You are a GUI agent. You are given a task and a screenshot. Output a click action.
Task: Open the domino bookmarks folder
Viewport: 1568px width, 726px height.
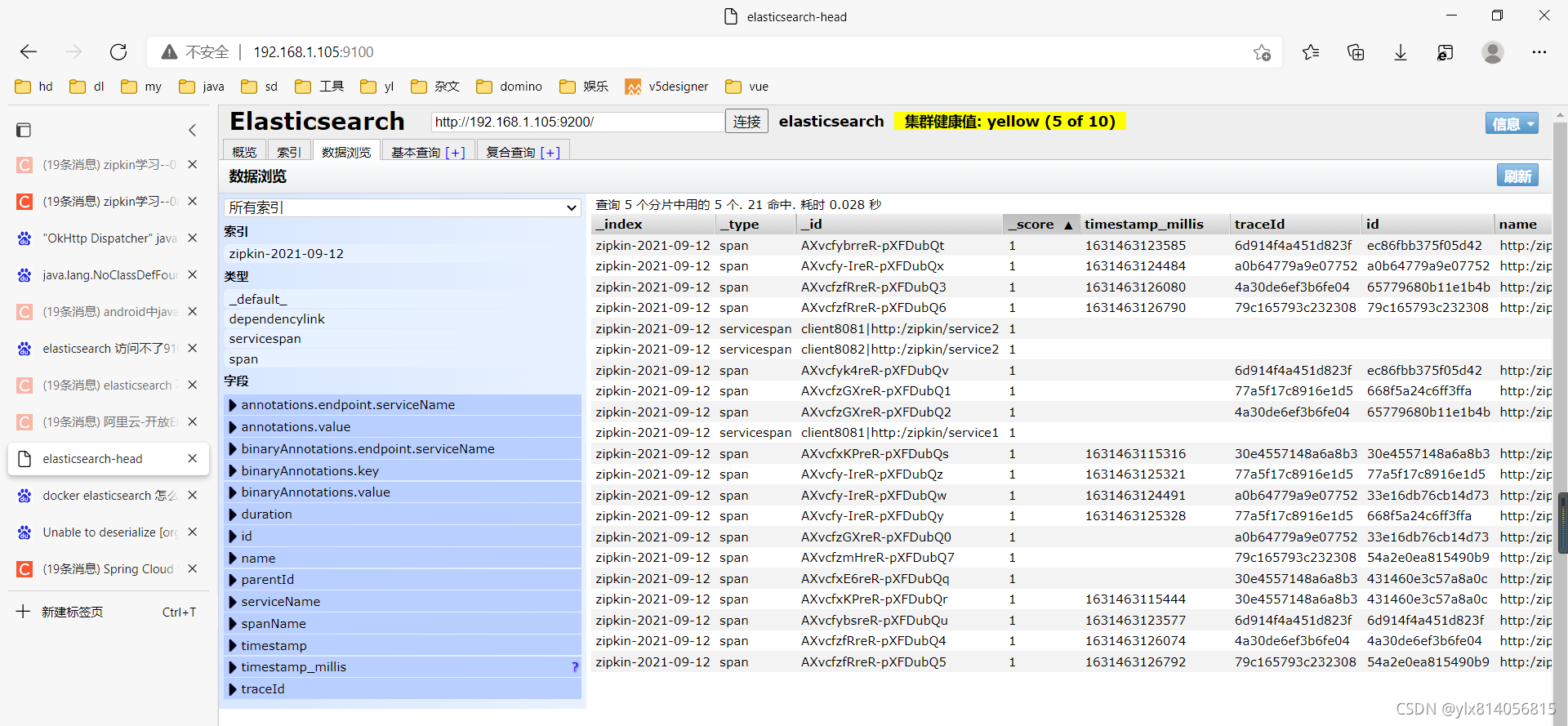(x=510, y=87)
